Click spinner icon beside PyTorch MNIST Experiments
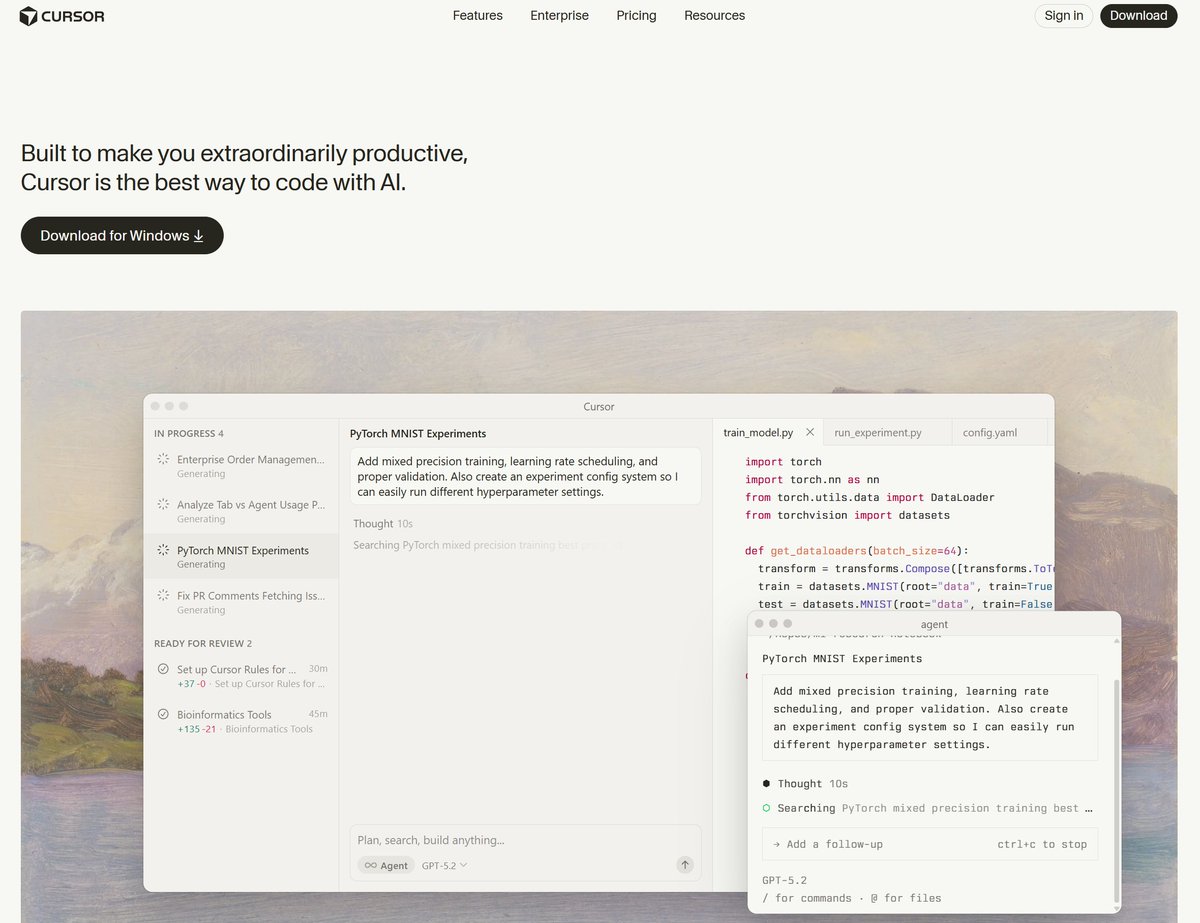Image resolution: width=1200 pixels, height=923 pixels. pyautogui.click(x=163, y=550)
